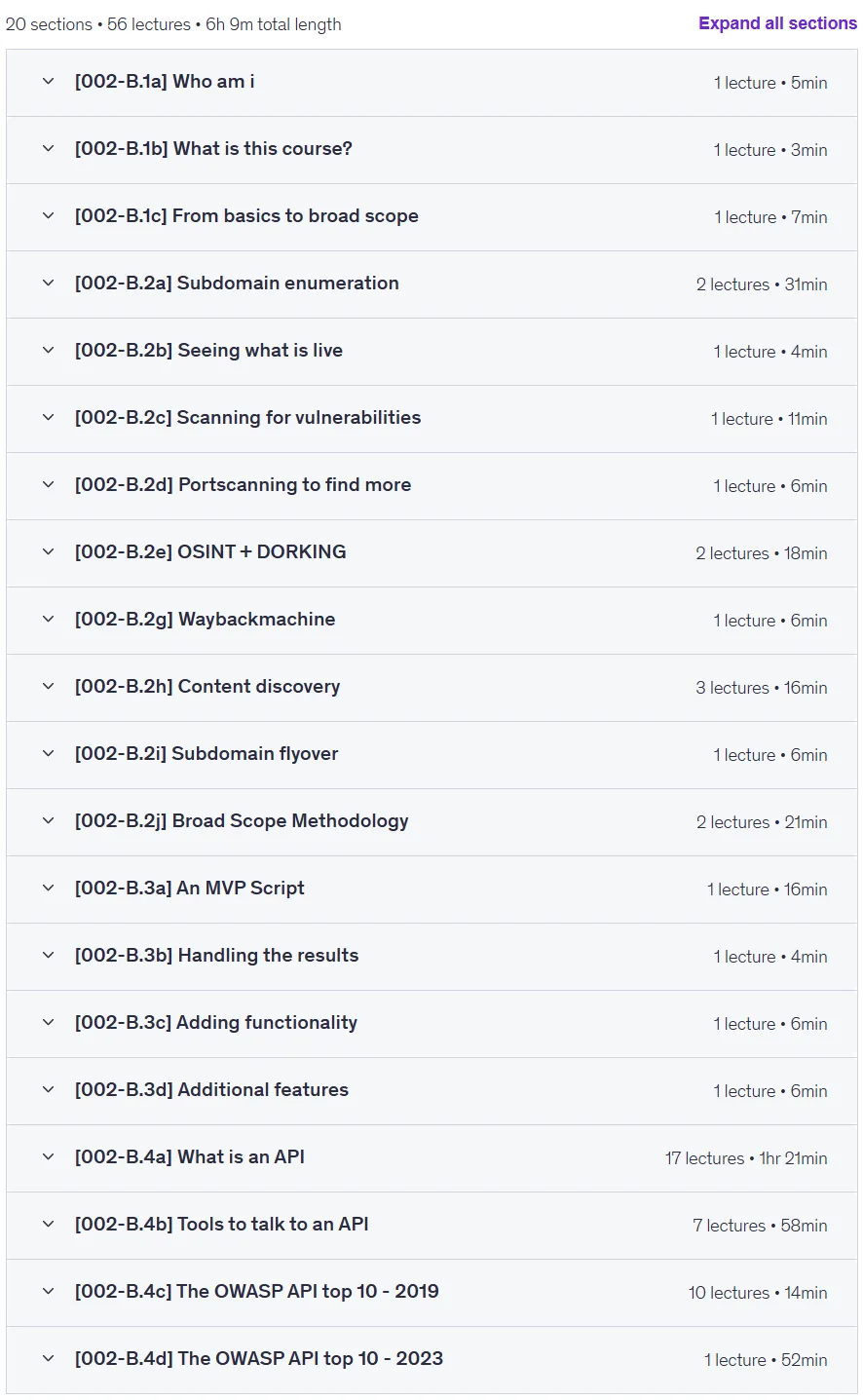Expand Tools to talk to an API
The width and height of the screenshot is (863, 1400).
pyautogui.click(x=431, y=1225)
